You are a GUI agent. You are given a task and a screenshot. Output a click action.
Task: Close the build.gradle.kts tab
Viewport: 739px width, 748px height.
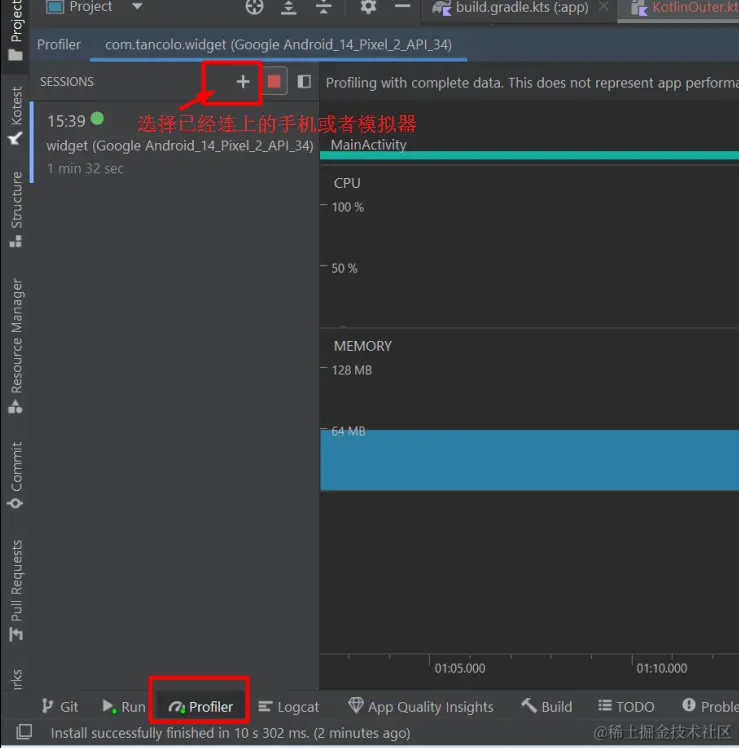click(x=604, y=7)
